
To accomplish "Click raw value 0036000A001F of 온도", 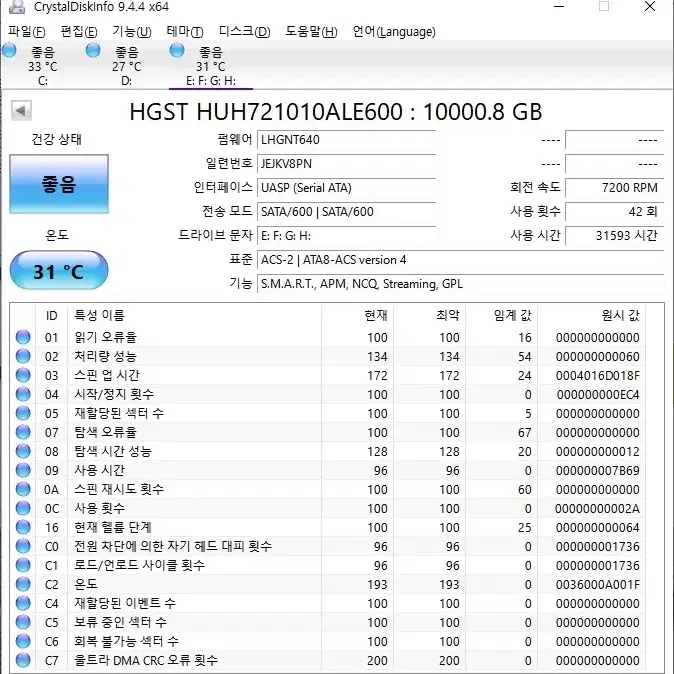I will tap(597, 585).
